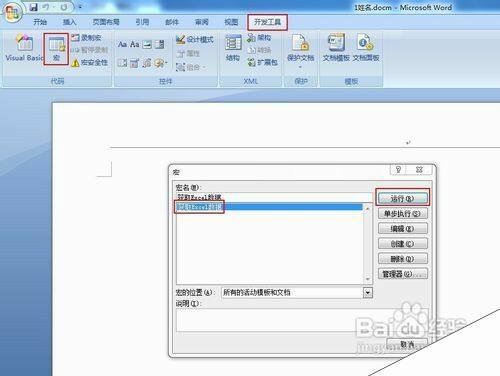Open the Visual Basic editor
The width and height of the screenshot is (500, 376).
[24, 48]
